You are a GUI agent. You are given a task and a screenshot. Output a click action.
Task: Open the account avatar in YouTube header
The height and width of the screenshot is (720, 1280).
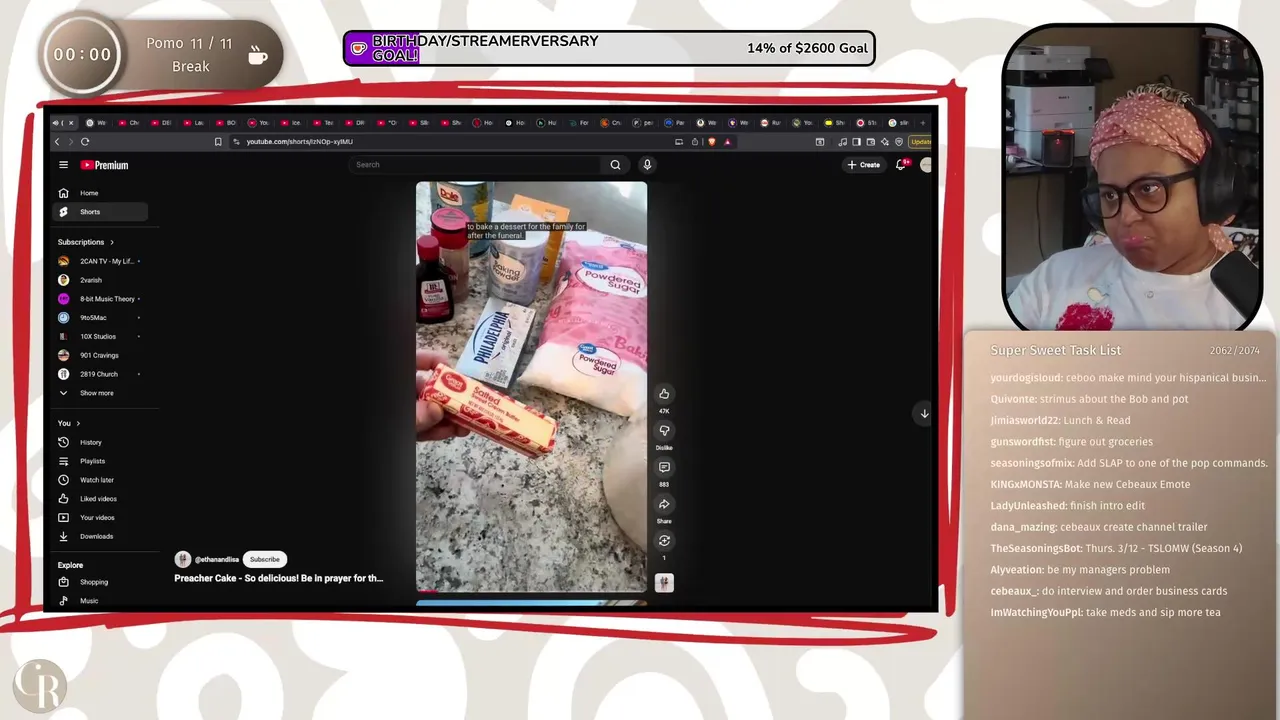click(926, 165)
